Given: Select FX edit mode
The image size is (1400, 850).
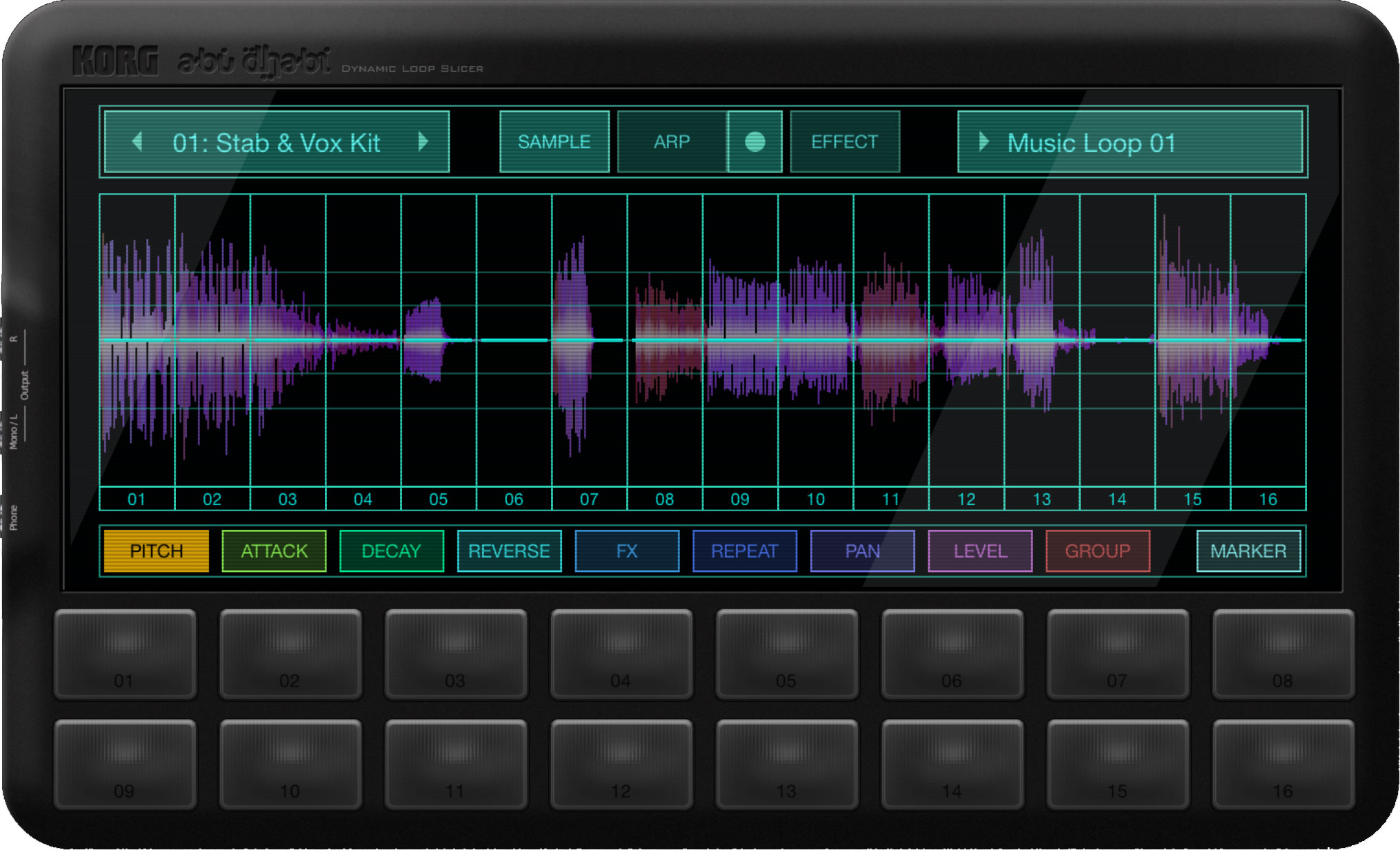Looking at the screenshot, I should pos(627,551).
